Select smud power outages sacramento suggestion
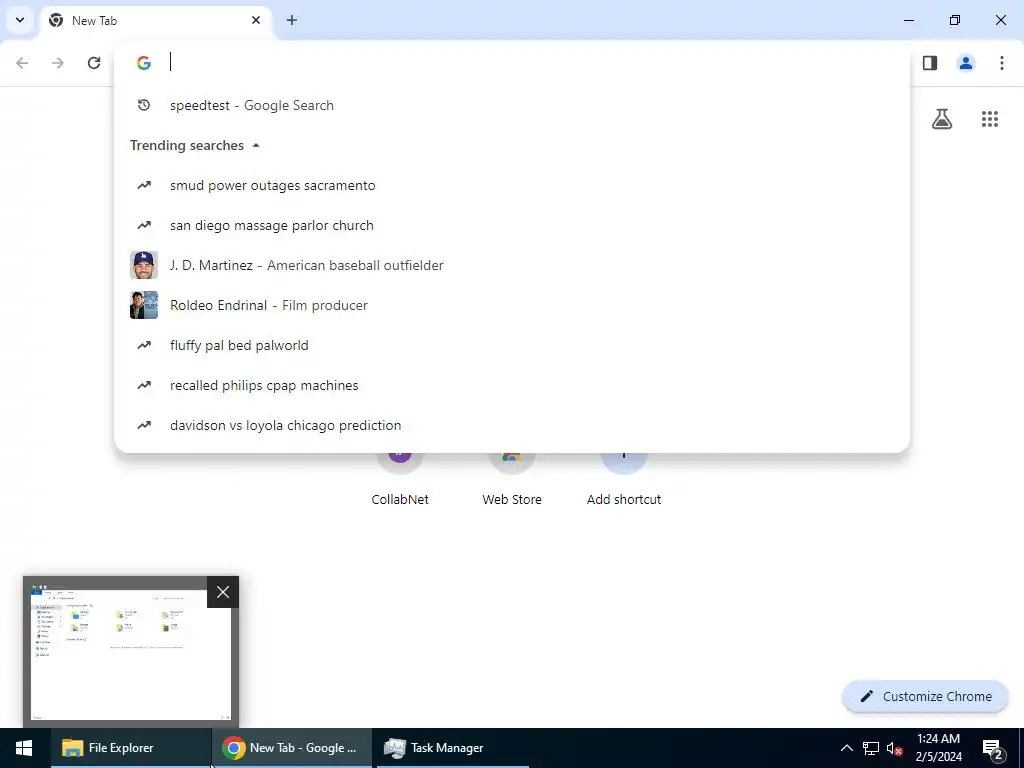This screenshot has width=1024, height=768. pyautogui.click(x=511, y=185)
